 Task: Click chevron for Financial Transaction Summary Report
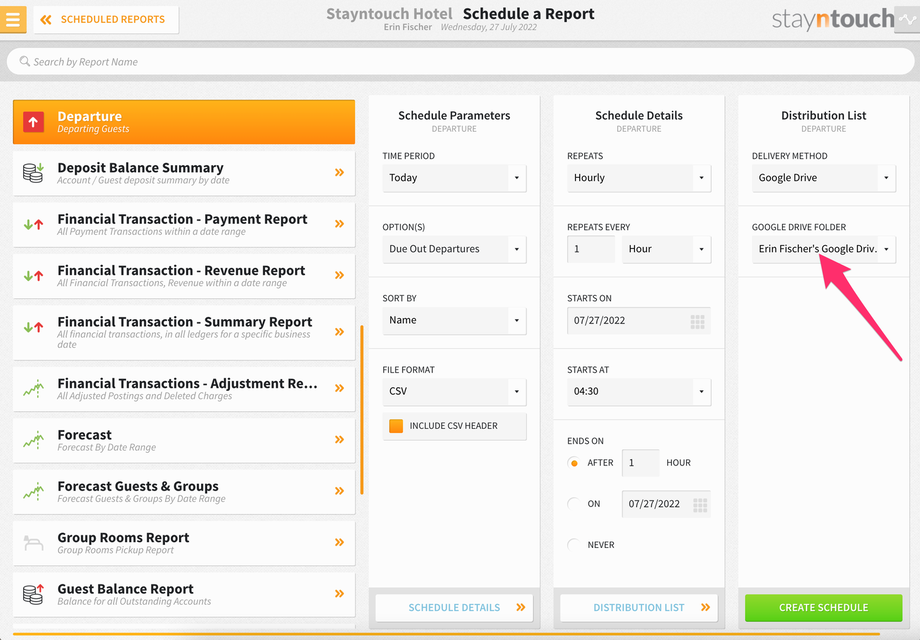pyautogui.click(x=339, y=332)
